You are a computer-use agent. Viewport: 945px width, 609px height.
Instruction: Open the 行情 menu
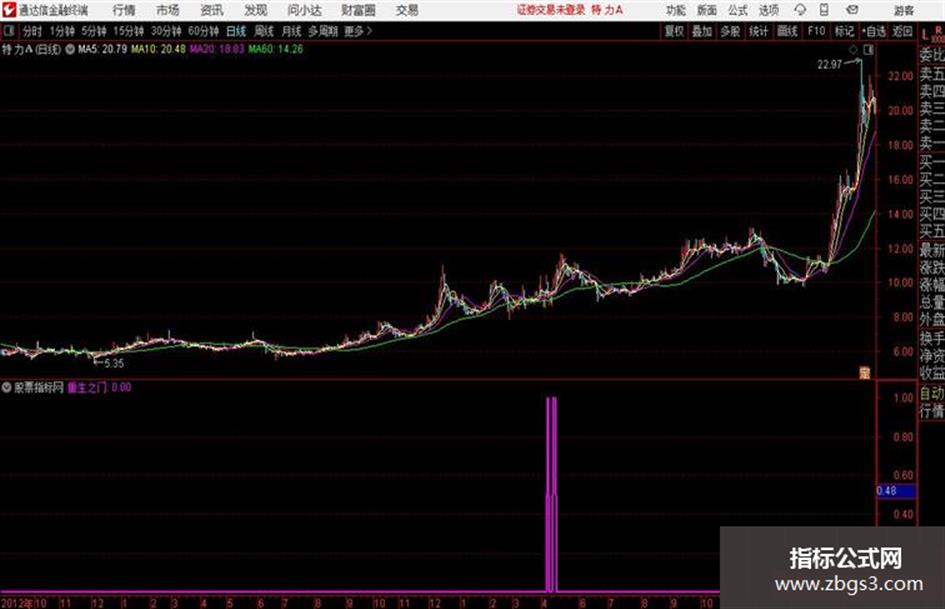pyautogui.click(x=124, y=10)
